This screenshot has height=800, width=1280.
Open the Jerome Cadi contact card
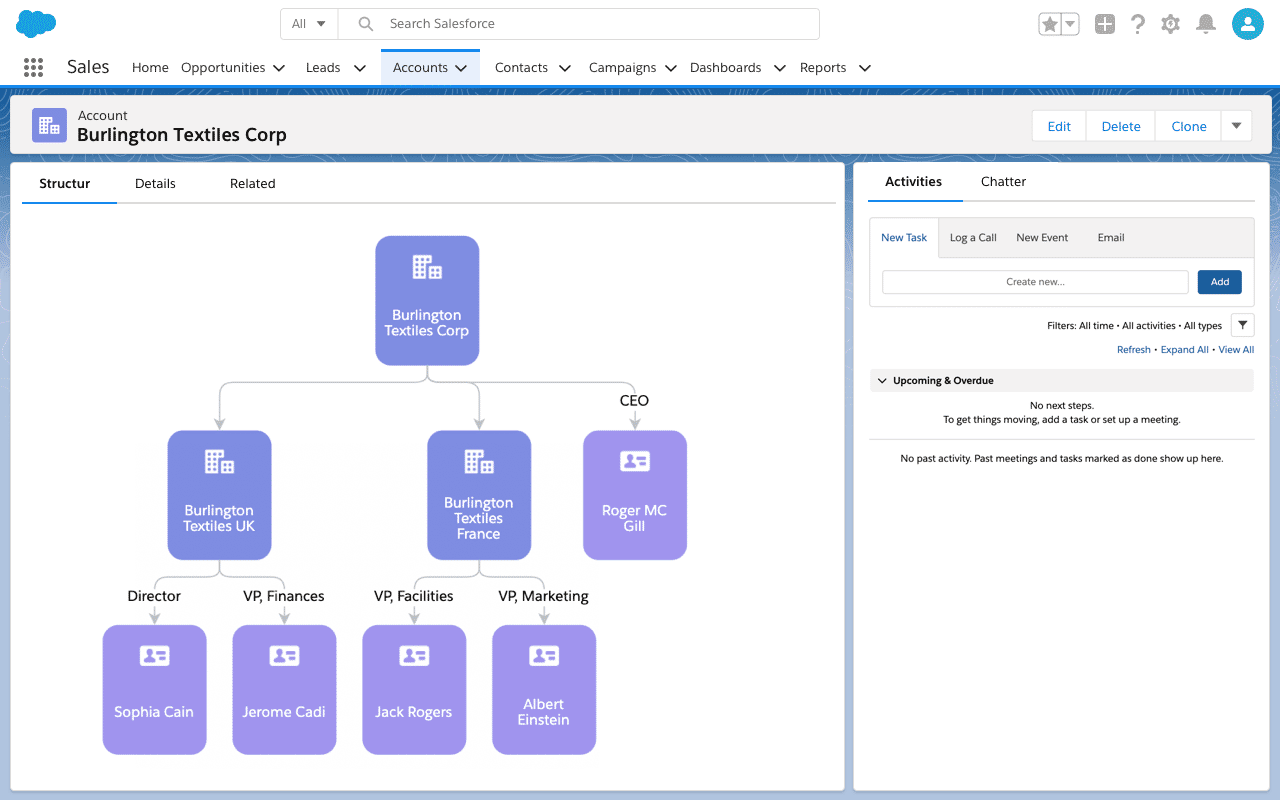pyautogui.click(x=284, y=690)
